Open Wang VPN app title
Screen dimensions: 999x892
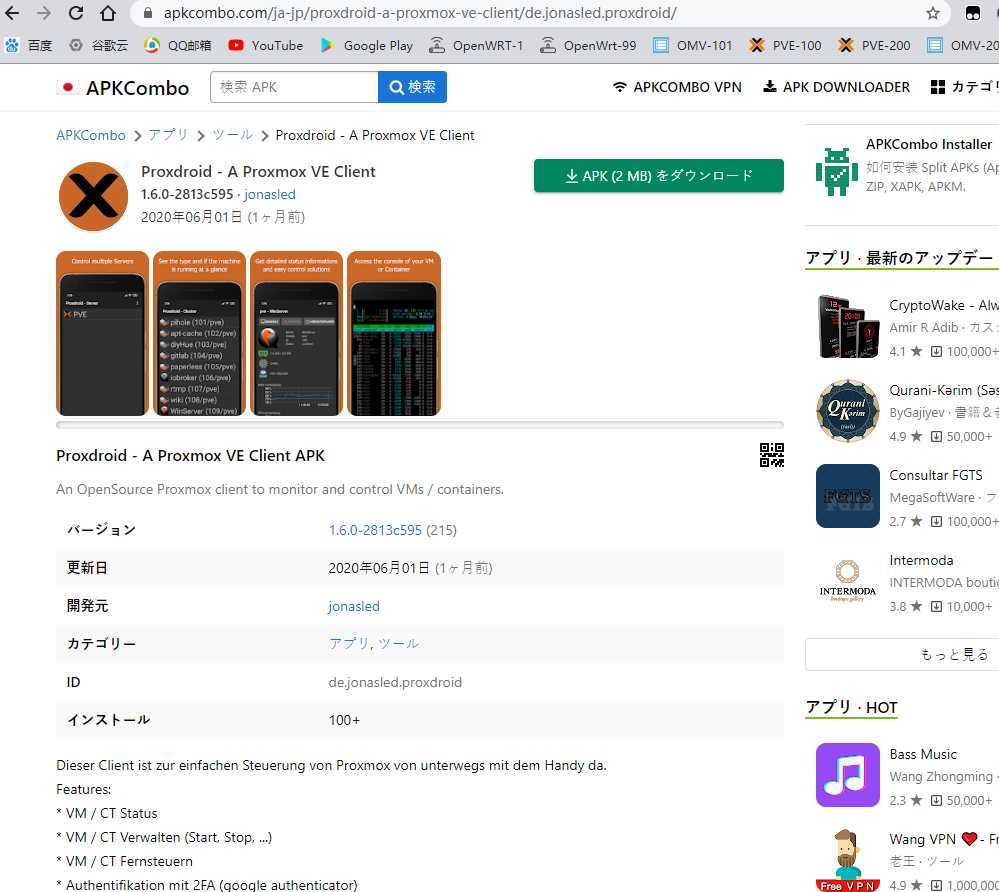tap(944, 839)
